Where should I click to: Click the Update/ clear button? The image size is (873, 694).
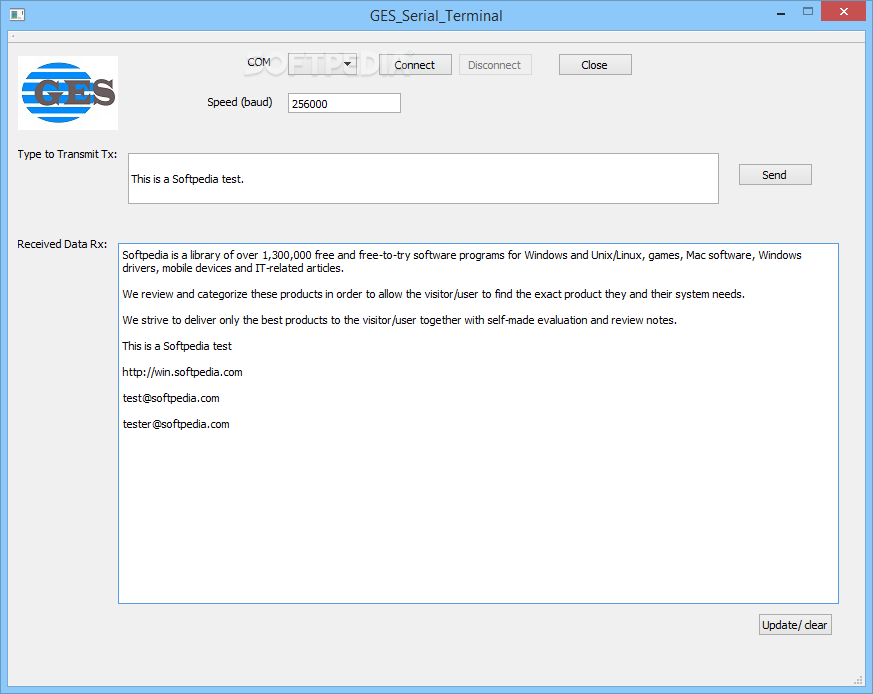click(795, 625)
